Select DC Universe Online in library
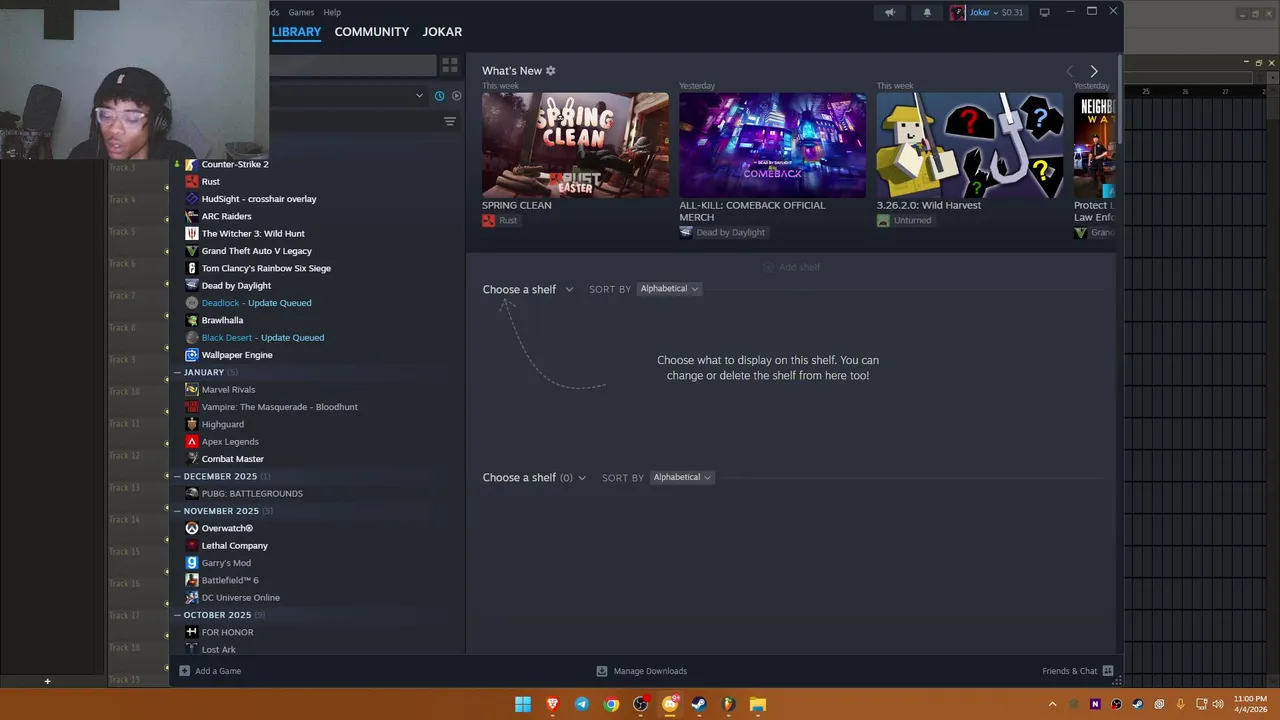 [241, 597]
